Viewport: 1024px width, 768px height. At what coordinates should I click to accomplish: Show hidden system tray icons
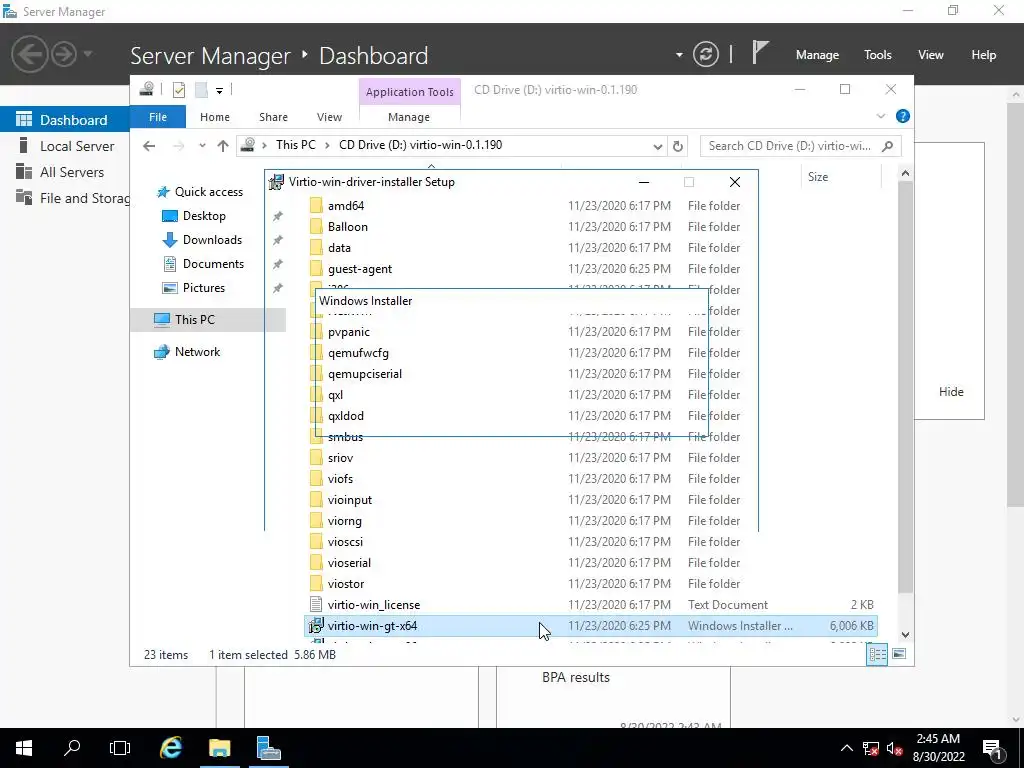(x=846, y=748)
